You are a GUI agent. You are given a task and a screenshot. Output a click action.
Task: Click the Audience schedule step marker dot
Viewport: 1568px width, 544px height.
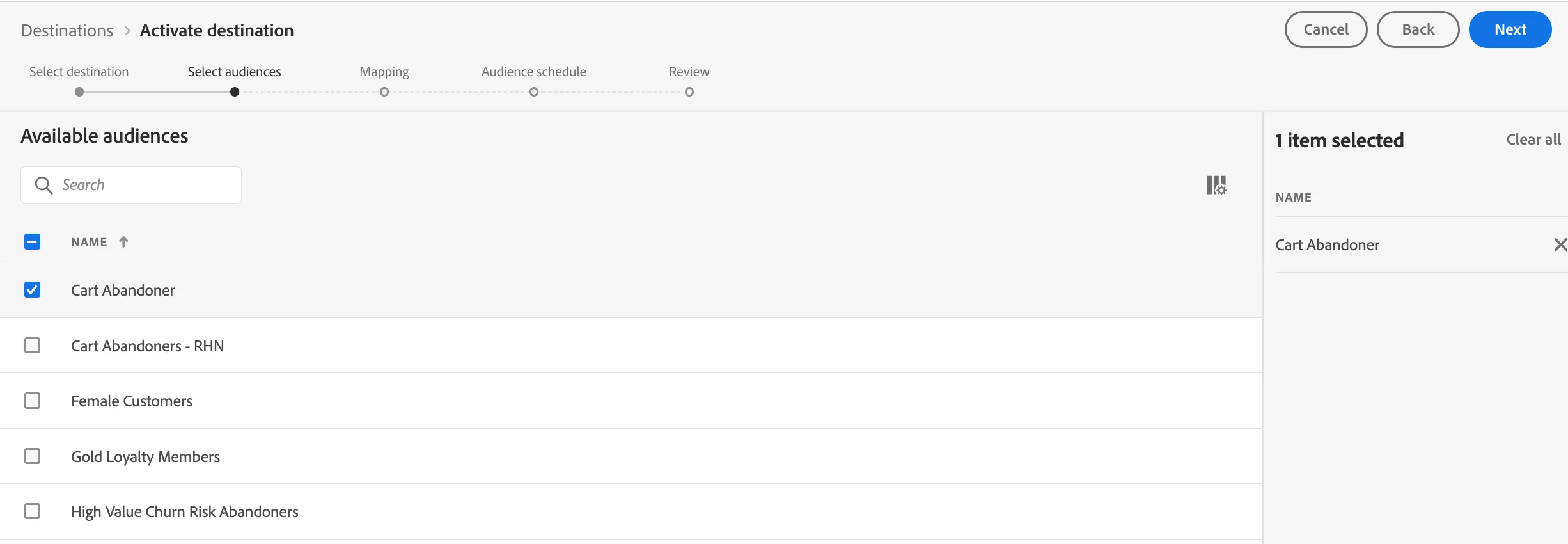(x=534, y=92)
